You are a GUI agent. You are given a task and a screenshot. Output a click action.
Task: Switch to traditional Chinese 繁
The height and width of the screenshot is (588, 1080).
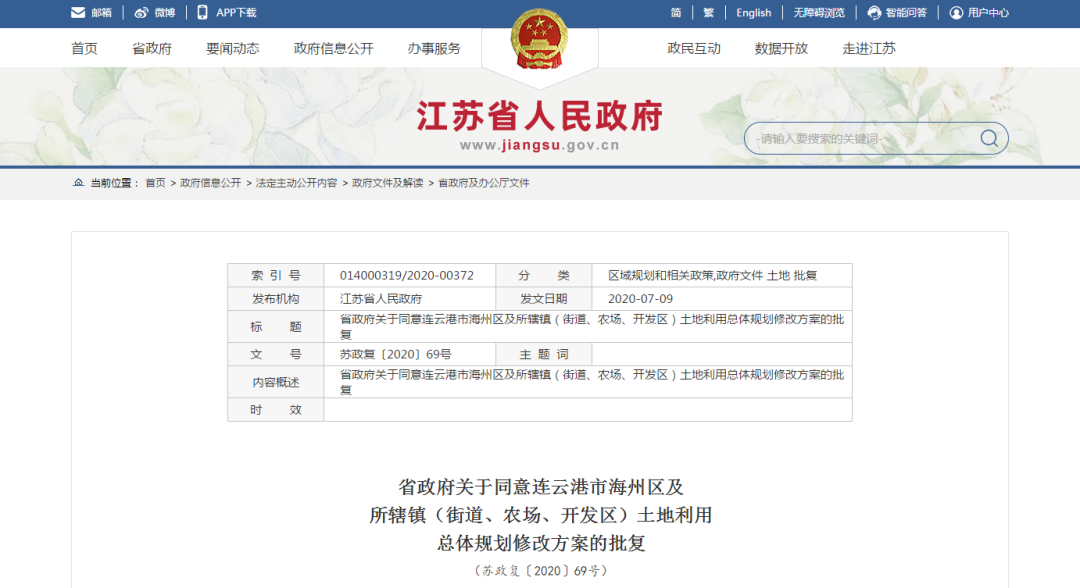tap(708, 12)
